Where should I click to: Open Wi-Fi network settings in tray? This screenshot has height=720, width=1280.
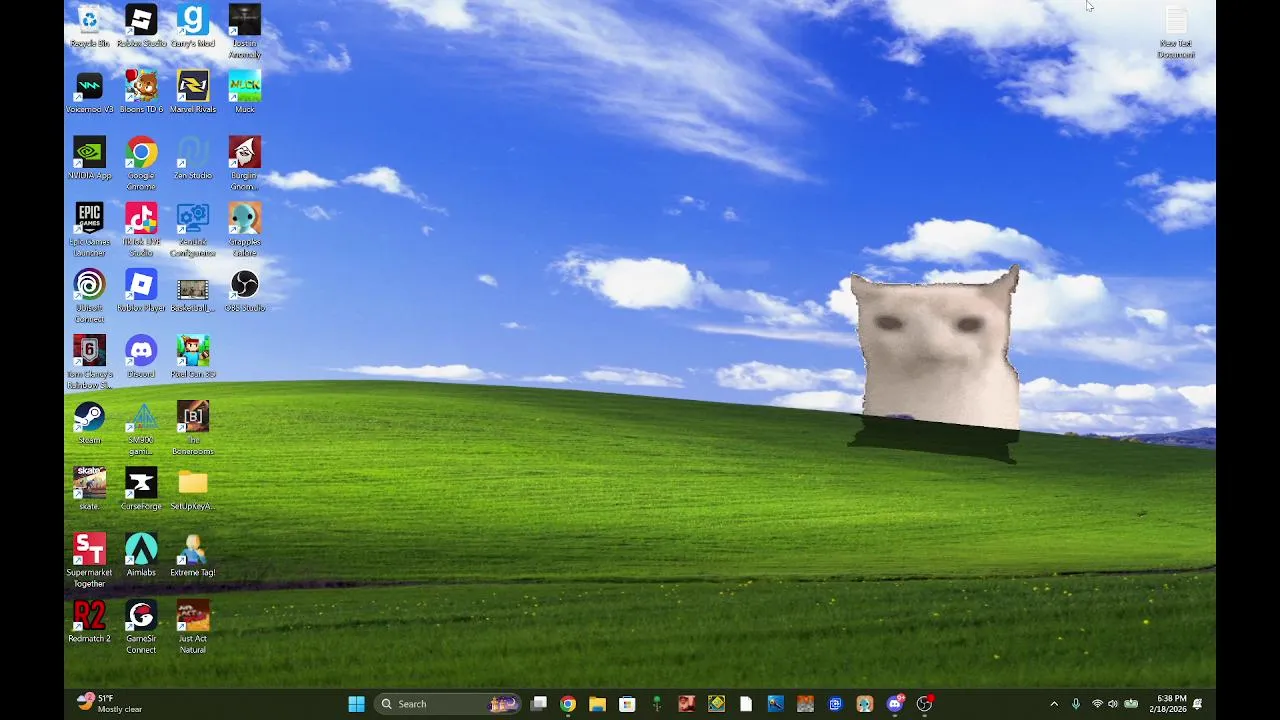(1097, 704)
